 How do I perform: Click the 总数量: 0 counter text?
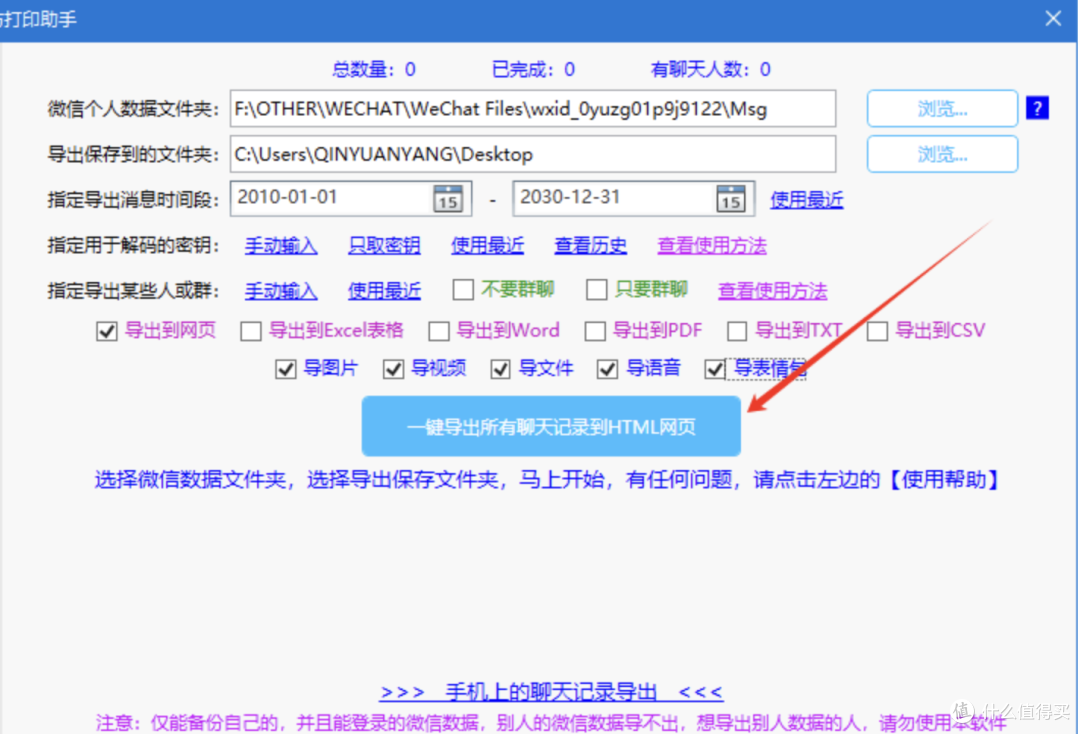click(x=374, y=69)
